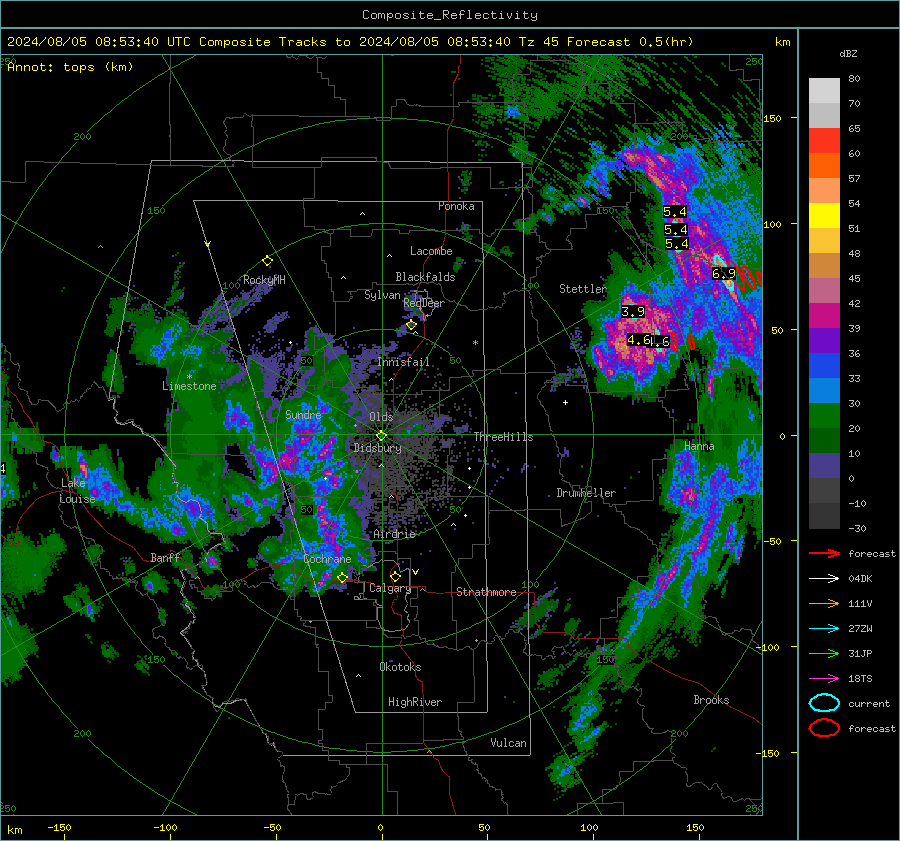
Task: Select the cyan 27ZW arrow legend icon
Action: click(824, 629)
